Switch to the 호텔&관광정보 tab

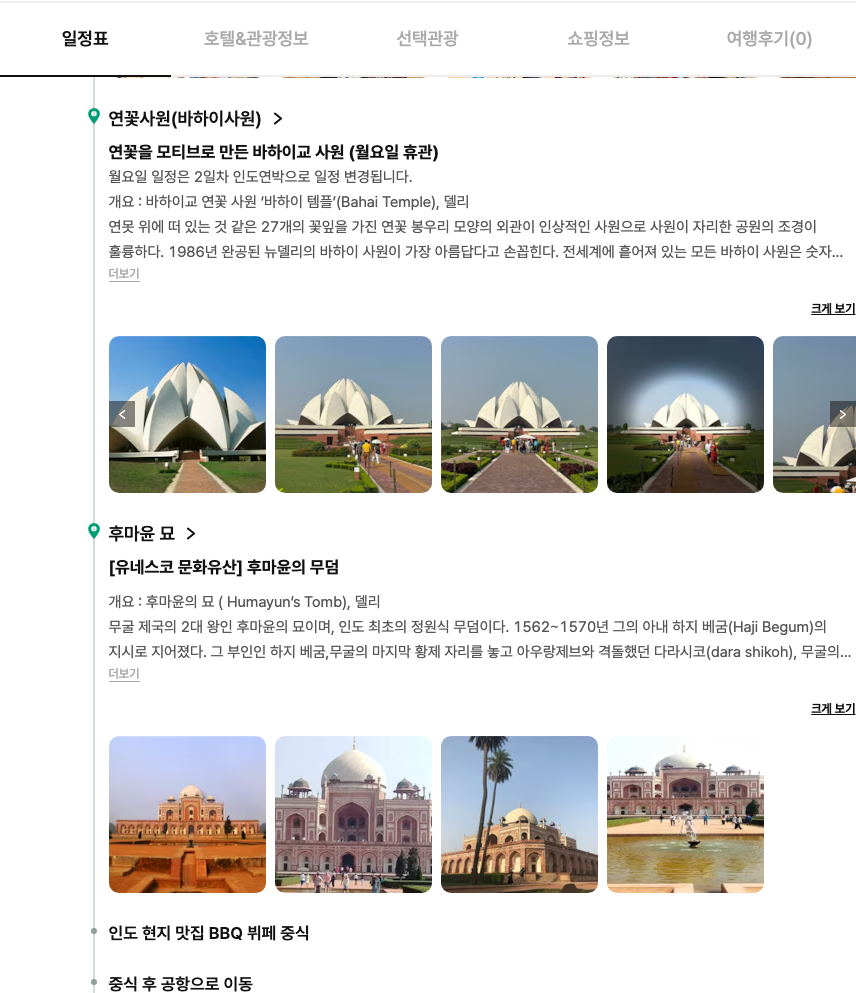tap(256, 39)
